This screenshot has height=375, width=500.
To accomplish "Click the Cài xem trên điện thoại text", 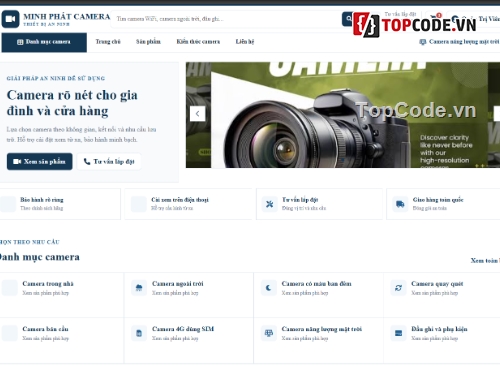I will [180, 200].
